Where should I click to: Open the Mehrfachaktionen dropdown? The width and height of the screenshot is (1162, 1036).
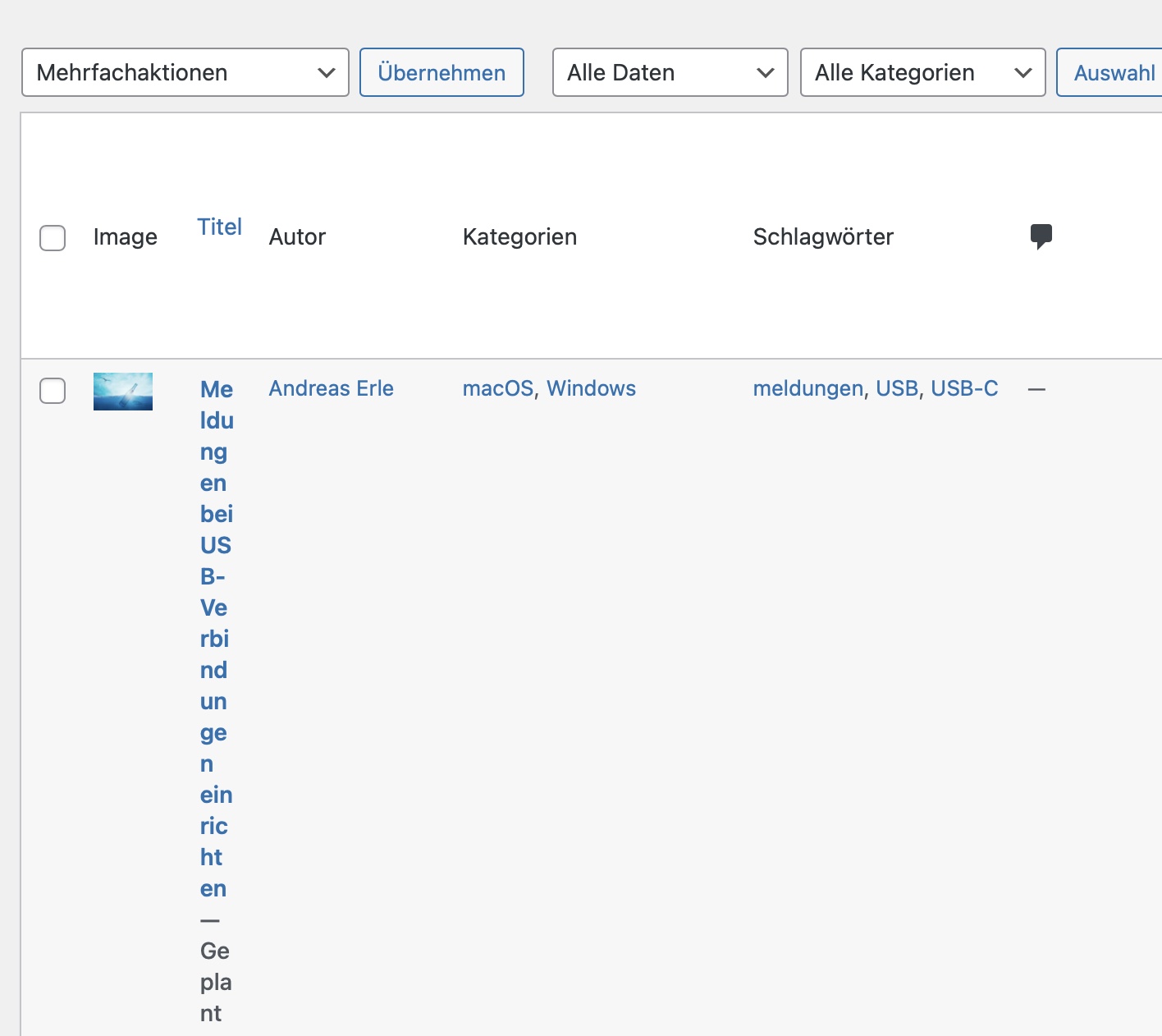[185, 72]
